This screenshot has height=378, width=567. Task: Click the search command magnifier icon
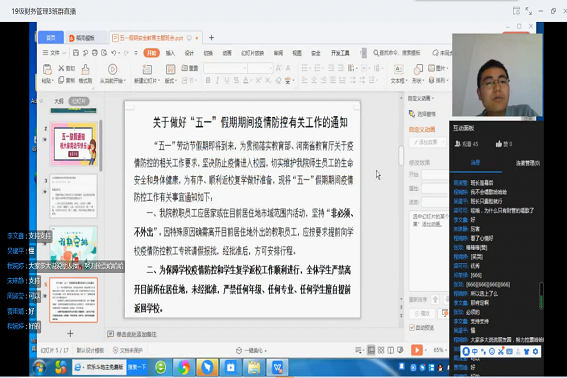(376, 53)
